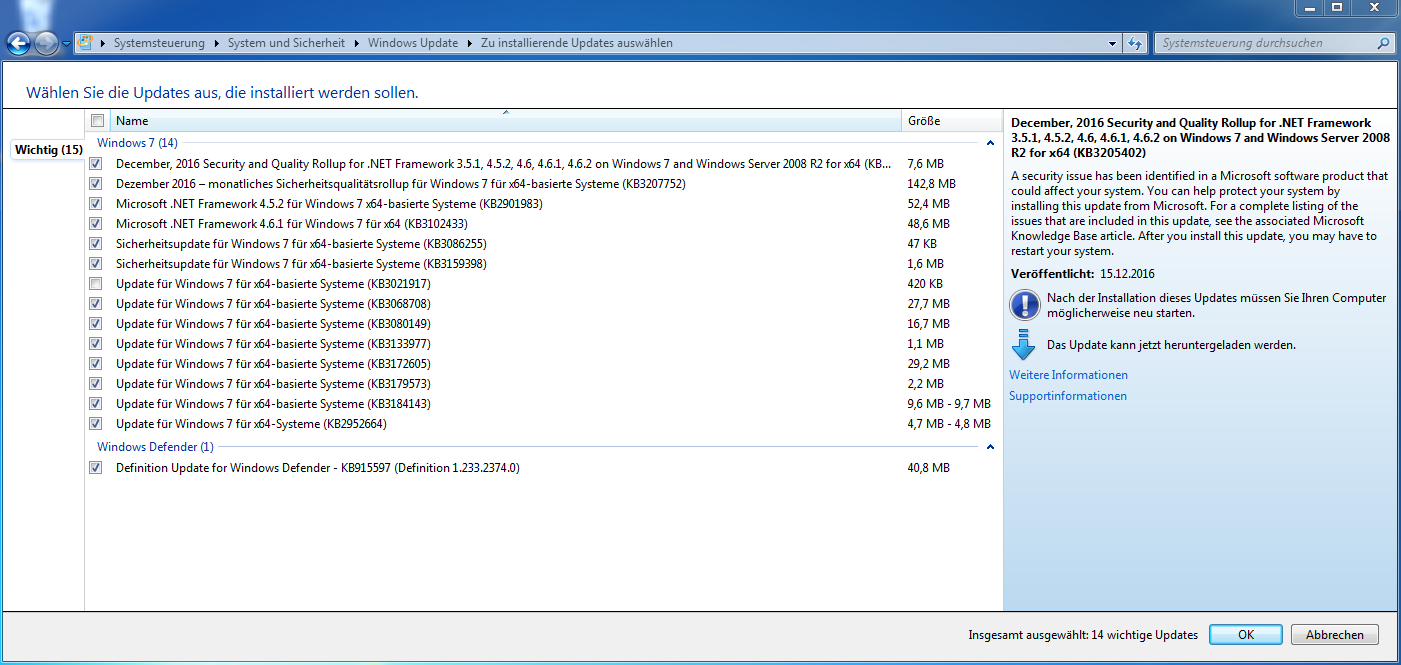Click the Abbrechen button
1401x665 pixels.
pos(1334,635)
